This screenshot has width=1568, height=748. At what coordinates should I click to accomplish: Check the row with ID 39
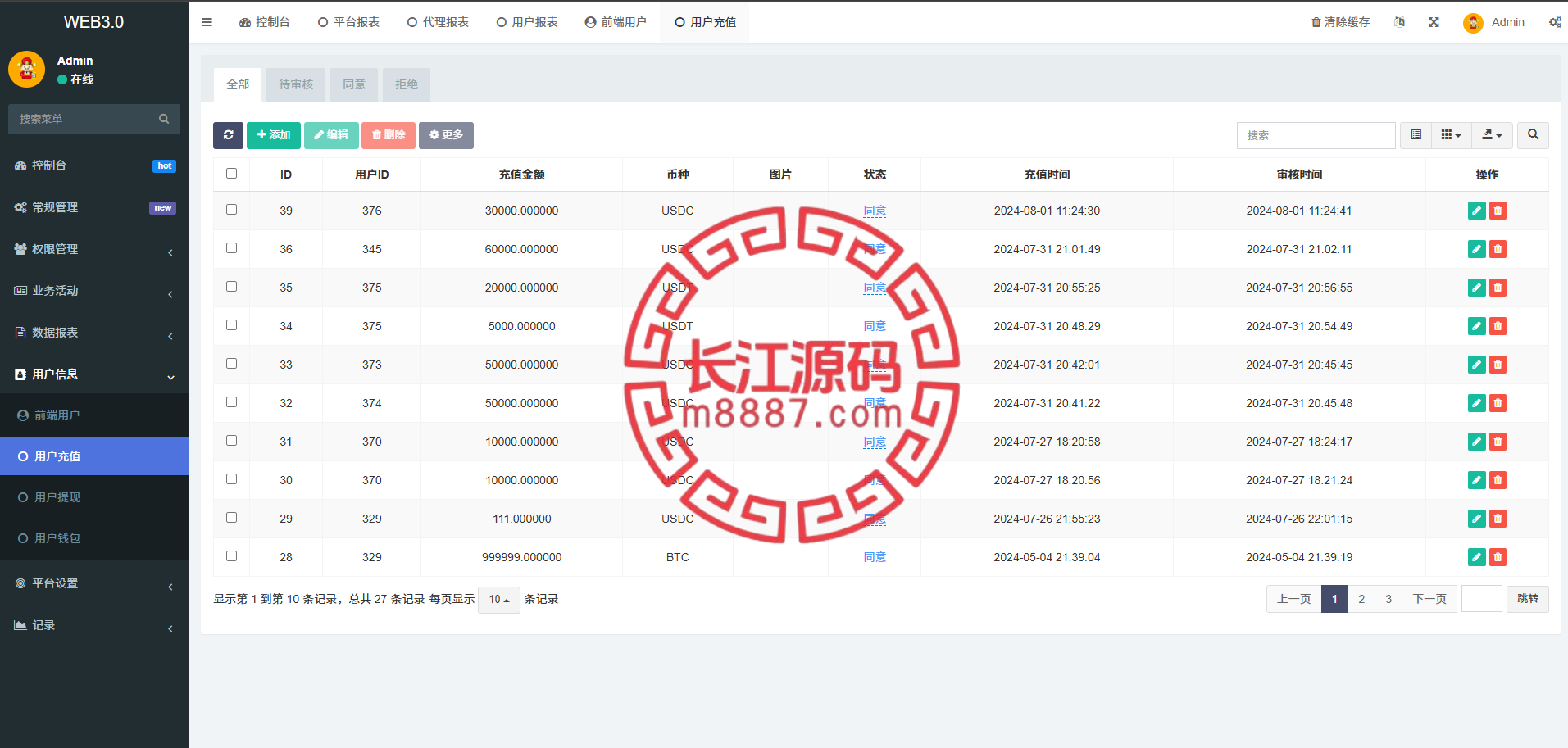231,210
